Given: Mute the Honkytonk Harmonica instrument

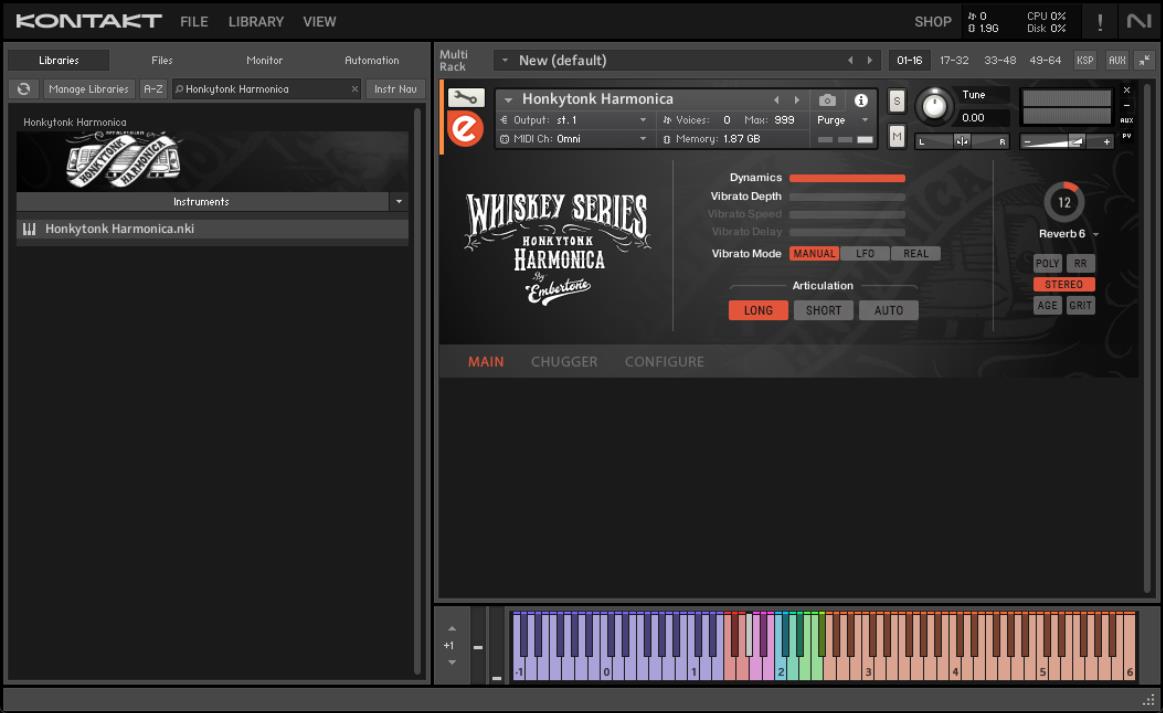Looking at the screenshot, I should 896,136.
